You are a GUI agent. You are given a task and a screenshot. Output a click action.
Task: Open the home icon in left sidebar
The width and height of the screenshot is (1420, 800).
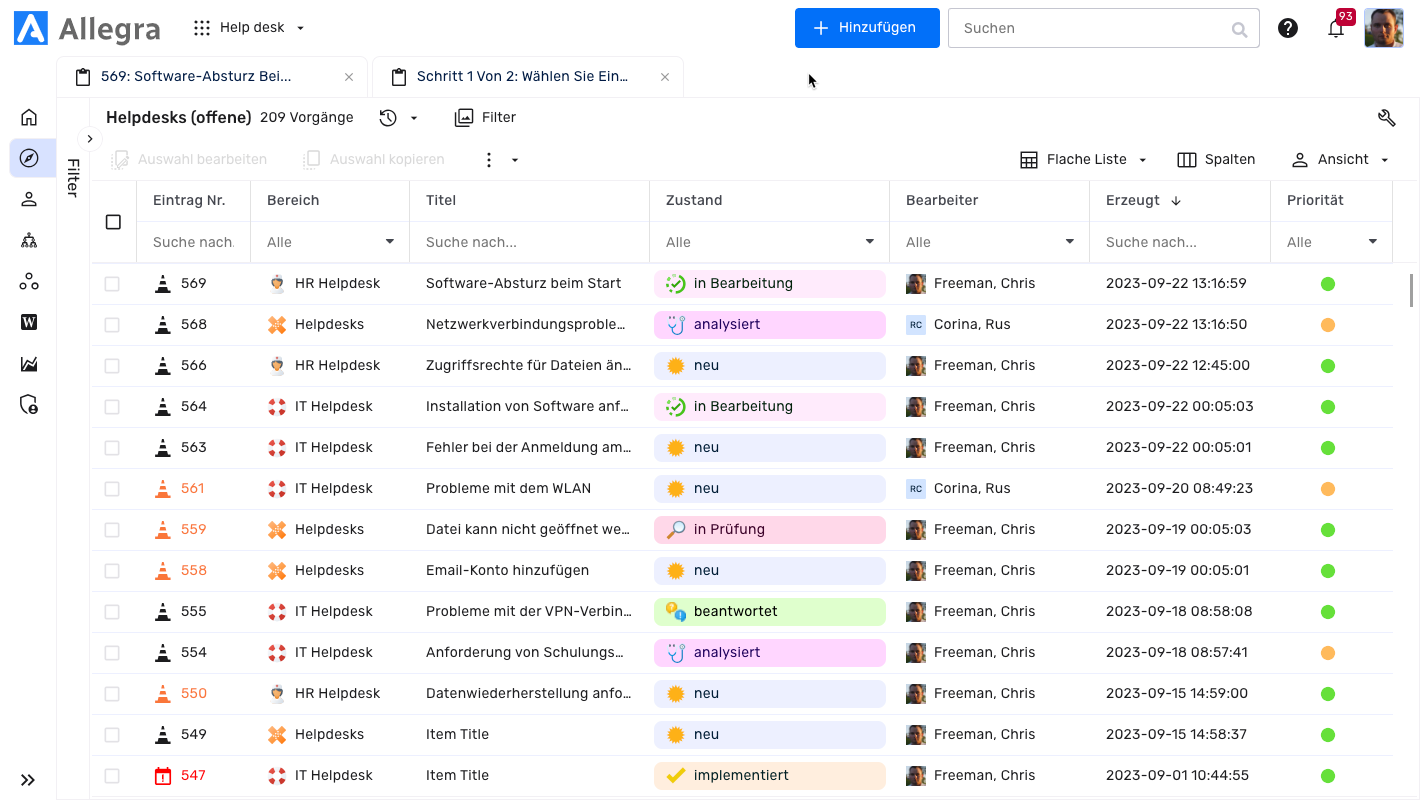pyautogui.click(x=29, y=117)
